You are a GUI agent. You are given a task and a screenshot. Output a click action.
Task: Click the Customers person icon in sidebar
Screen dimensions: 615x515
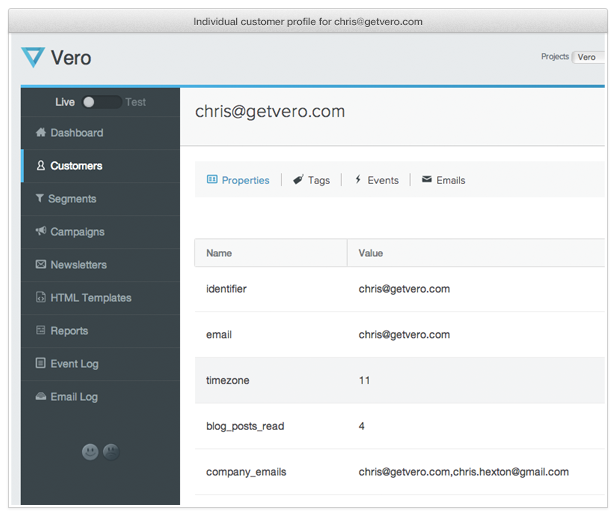pyautogui.click(x=40, y=166)
